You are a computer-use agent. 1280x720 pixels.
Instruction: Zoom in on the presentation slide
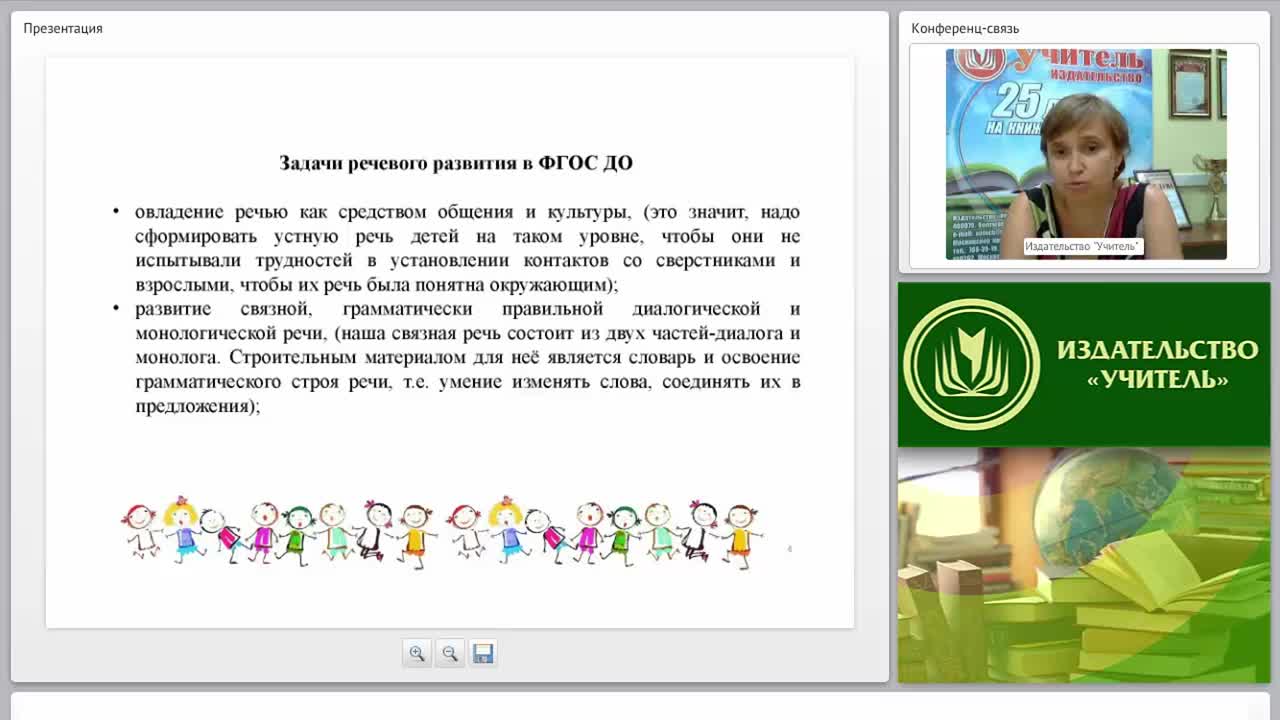[x=417, y=653]
